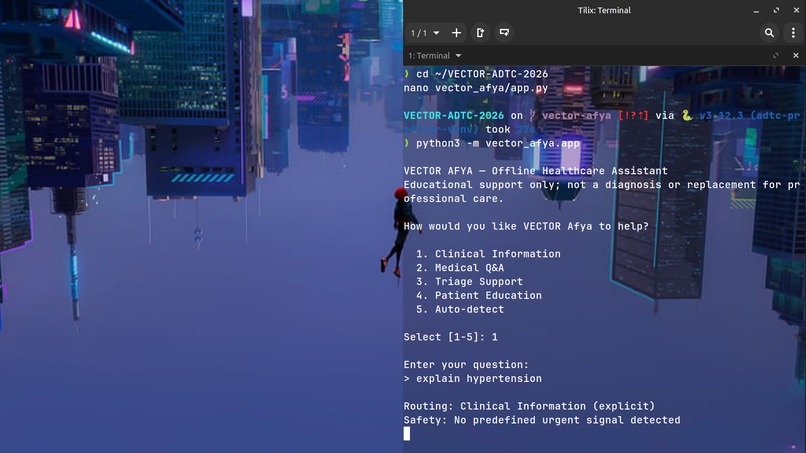
Task: Click the '> explain hypertension' input line
Action: [x=473, y=379]
